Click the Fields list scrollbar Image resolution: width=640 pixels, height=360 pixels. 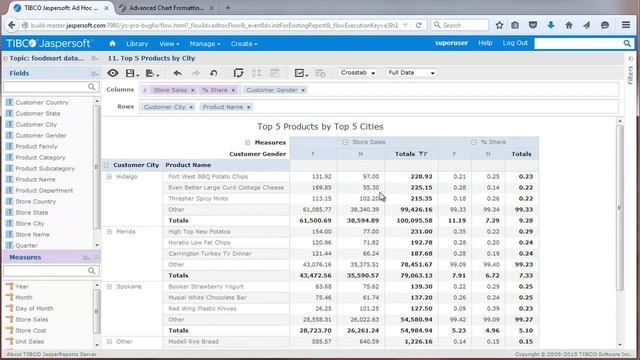[x=97, y=167]
